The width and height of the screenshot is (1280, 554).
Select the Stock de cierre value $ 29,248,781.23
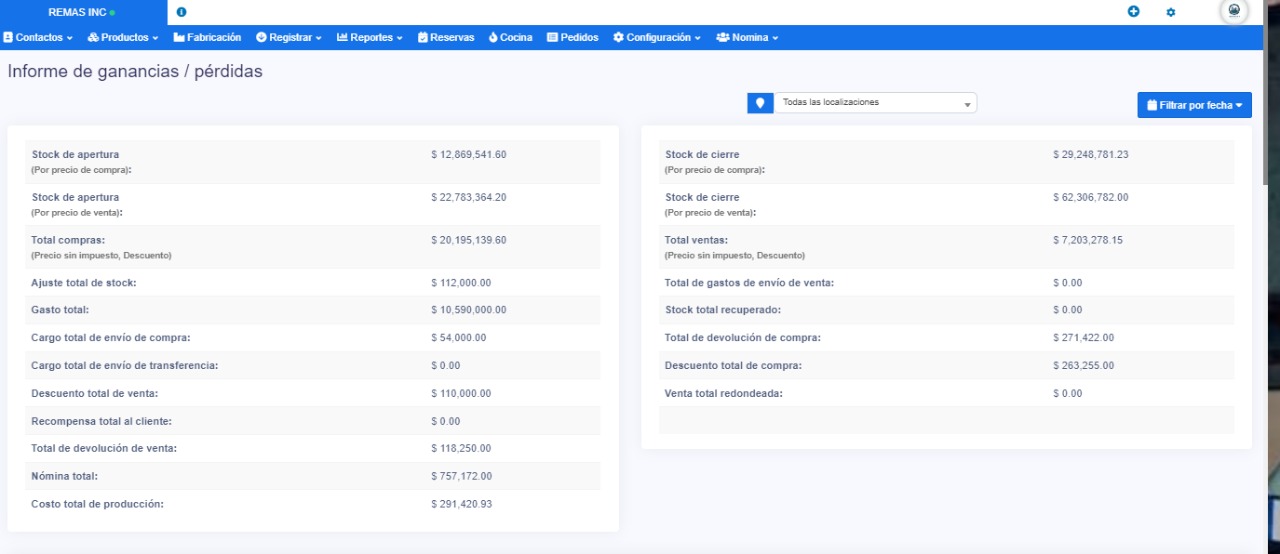pos(1091,155)
